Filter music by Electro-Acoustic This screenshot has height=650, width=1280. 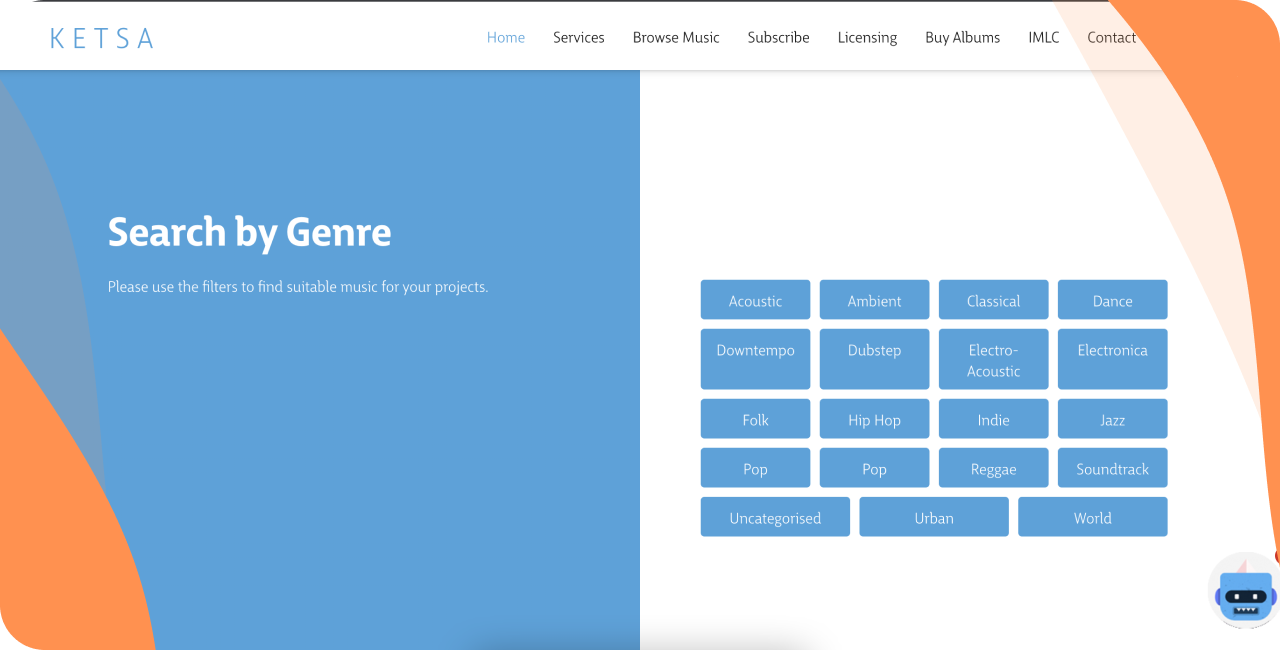(993, 359)
